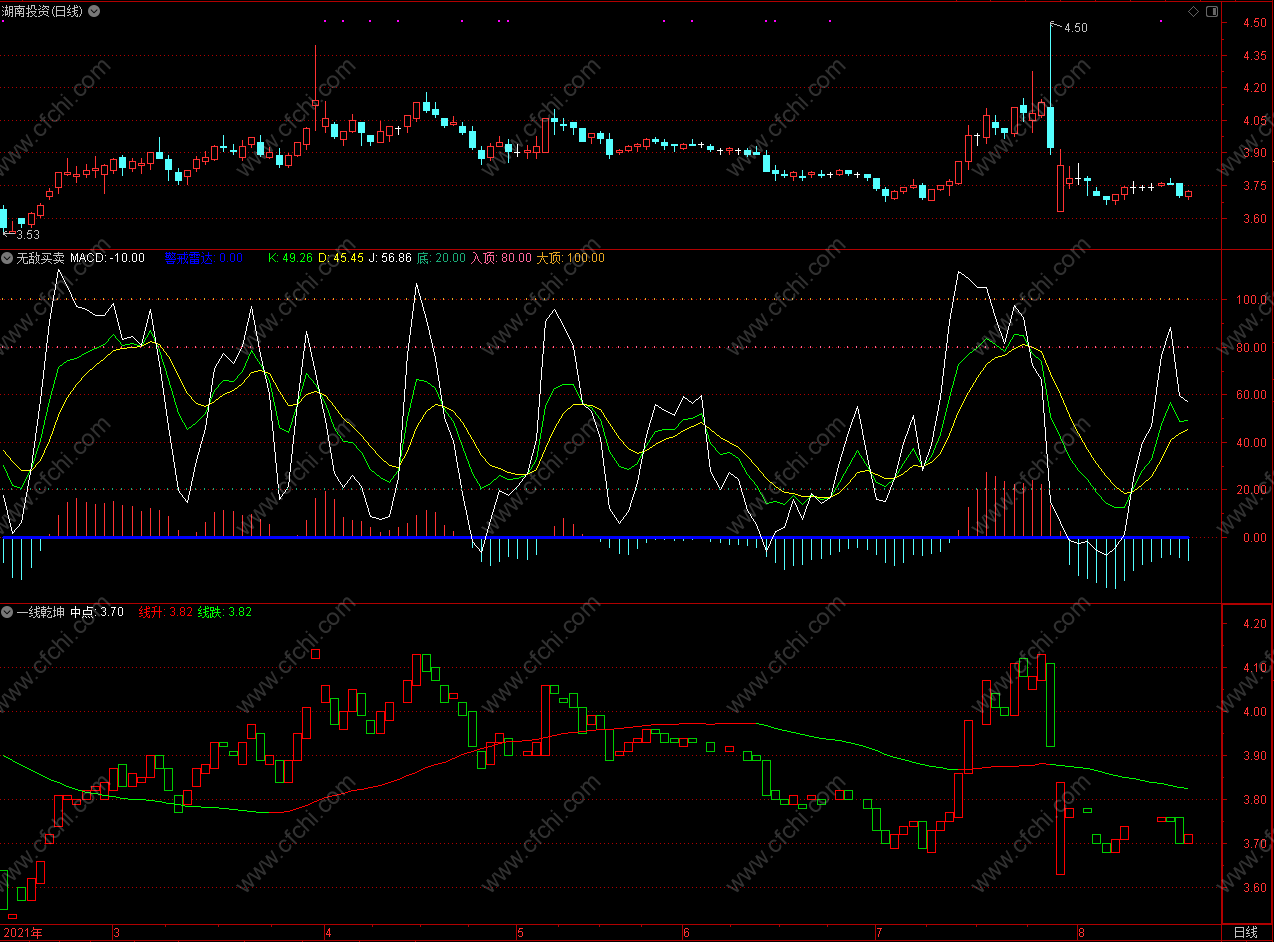The width and height of the screenshot is (1274, 942).
Task: Click the 线跌: 3.82 label
Action: point(224,612)
